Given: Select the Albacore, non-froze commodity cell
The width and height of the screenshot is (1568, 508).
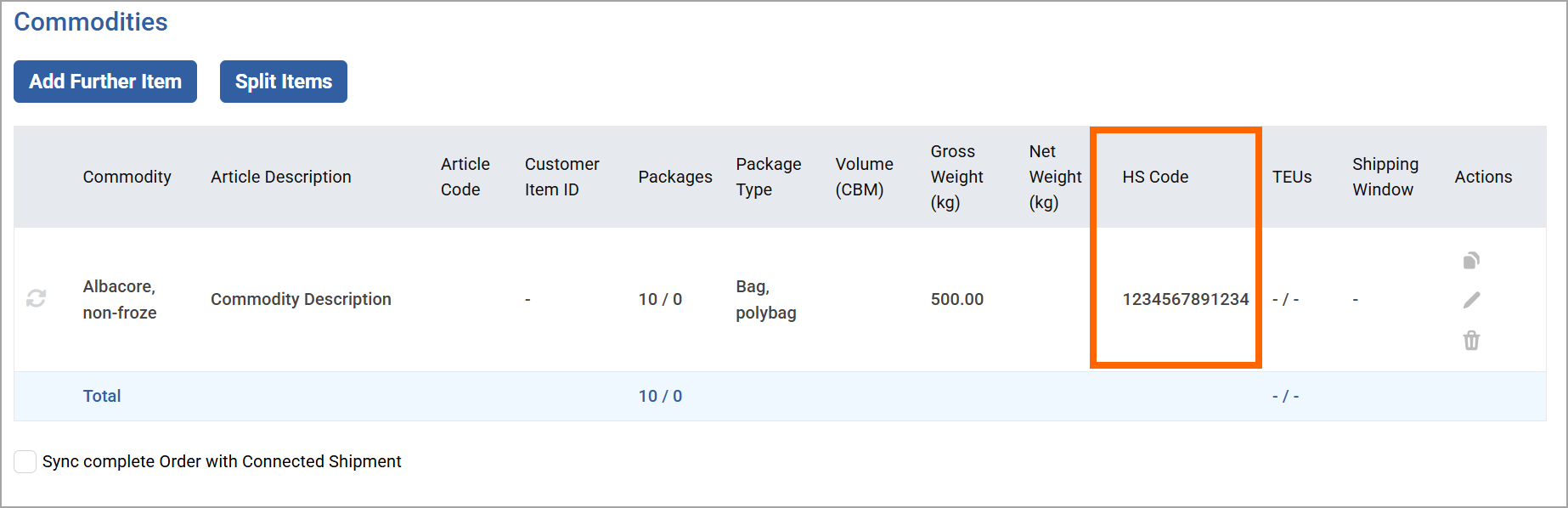Looking at the screenshot, I should click(120, 299).
